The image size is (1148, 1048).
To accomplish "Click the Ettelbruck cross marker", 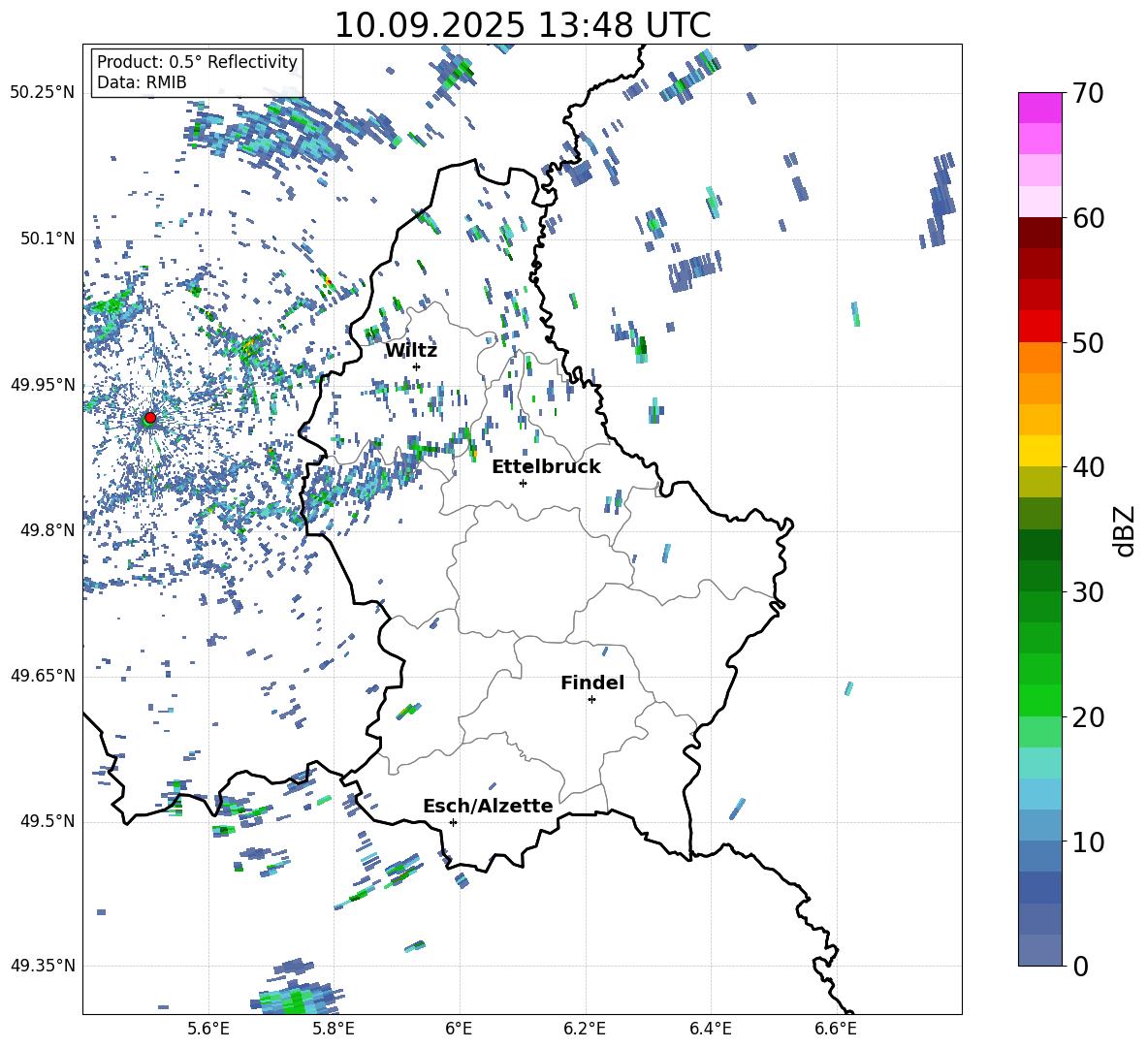I will 523,483.
